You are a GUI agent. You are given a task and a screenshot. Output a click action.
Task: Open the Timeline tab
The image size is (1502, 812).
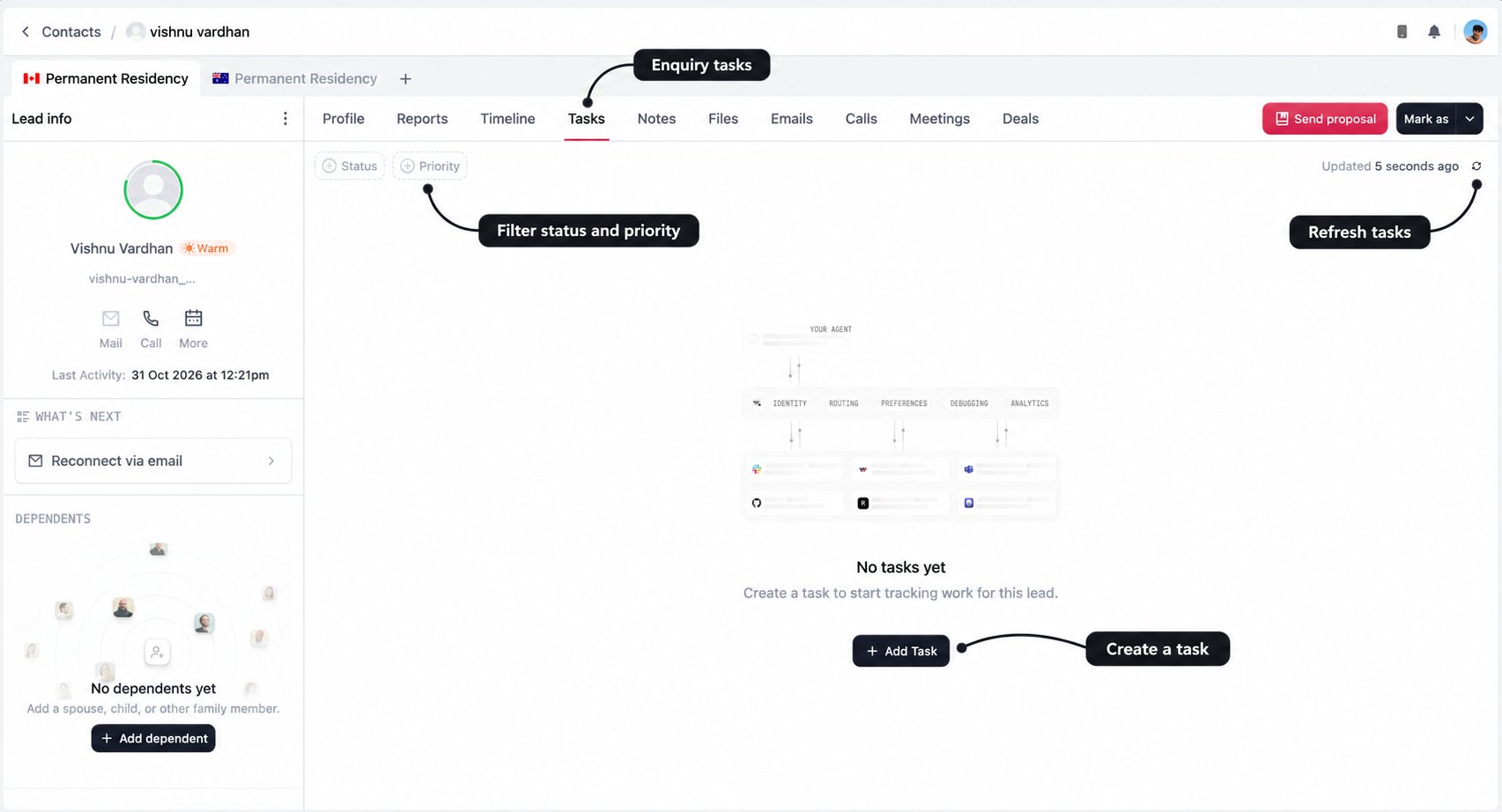(507, 119)
